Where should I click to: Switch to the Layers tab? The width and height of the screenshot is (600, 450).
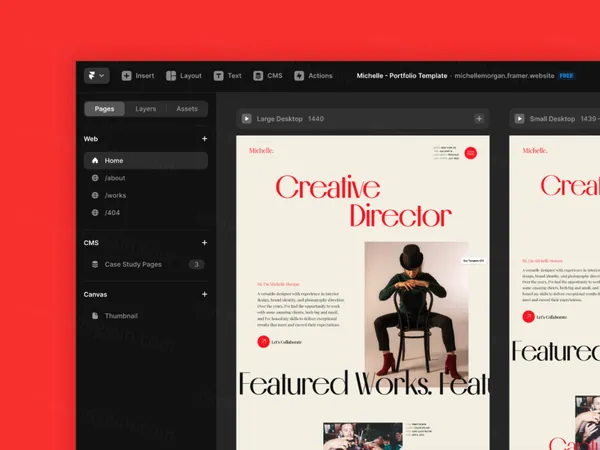[x=145, y=109]
